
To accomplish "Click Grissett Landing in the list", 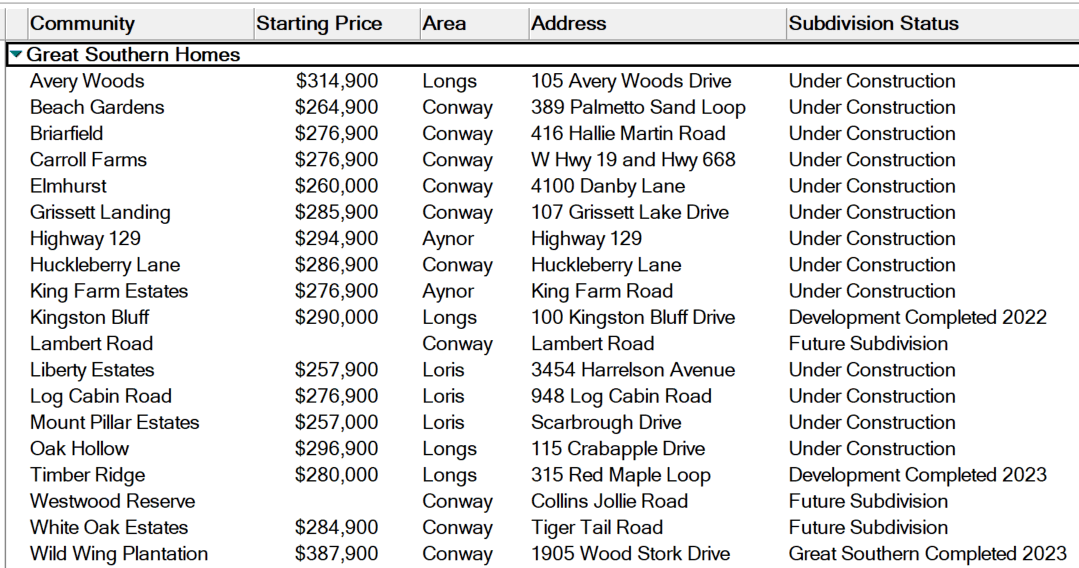I will [100, 212].
